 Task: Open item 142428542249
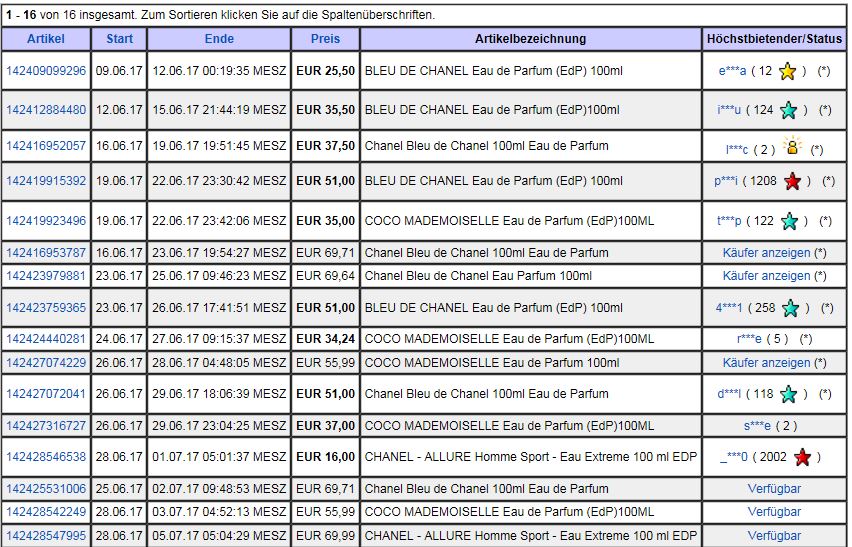[46, 512]
